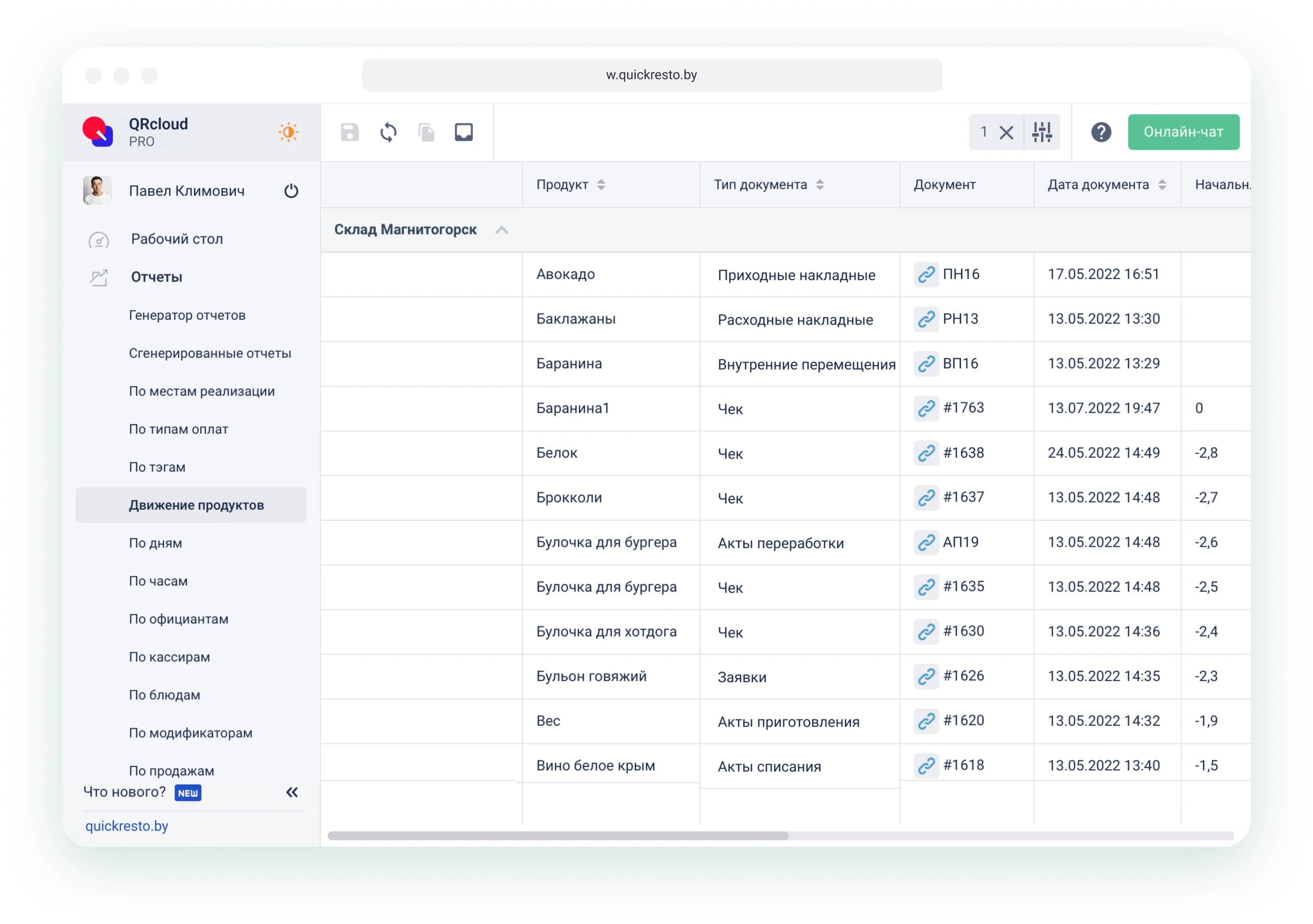Select По дням report in sidebar
1313x924 pixels.
[x=155, y=543]
